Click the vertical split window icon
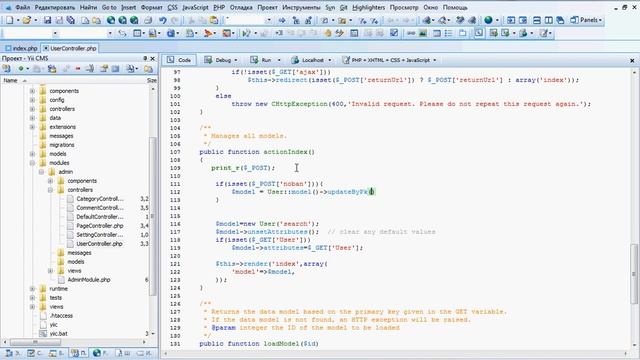Image resolution: width=640 pixels, height=360 pixels. pos(549,20)
